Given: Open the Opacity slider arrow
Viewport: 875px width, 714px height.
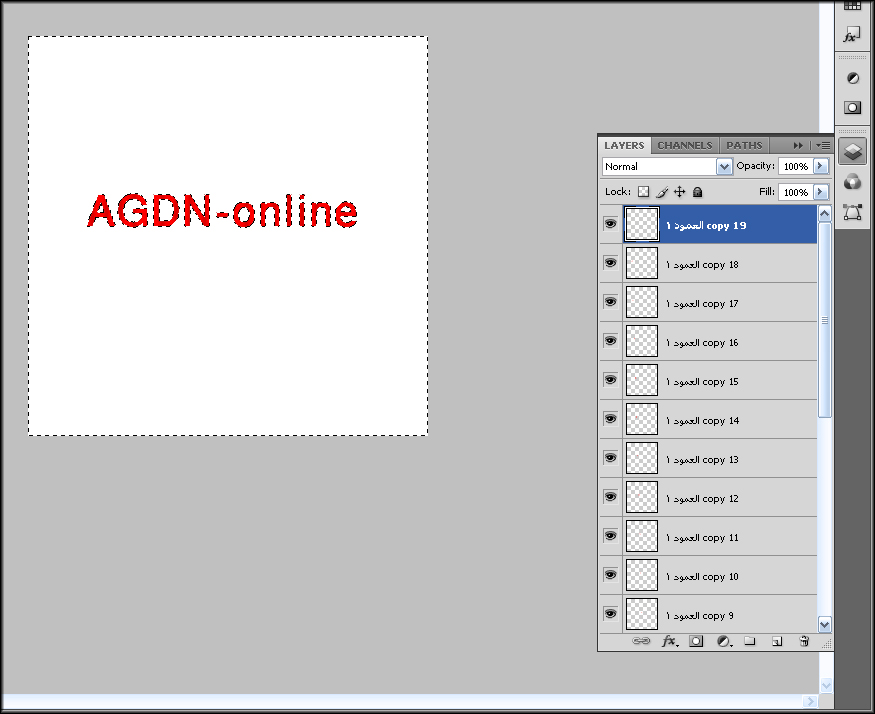Looking at the screenshot, I should pos(821,166).
